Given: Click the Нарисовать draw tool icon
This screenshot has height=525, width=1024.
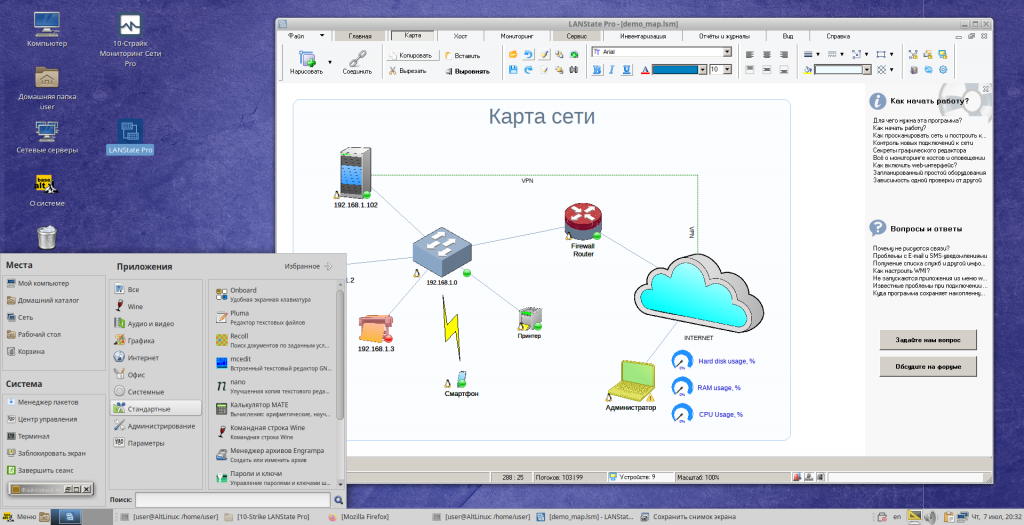Looking at the screenshot, I should (307, 59).
